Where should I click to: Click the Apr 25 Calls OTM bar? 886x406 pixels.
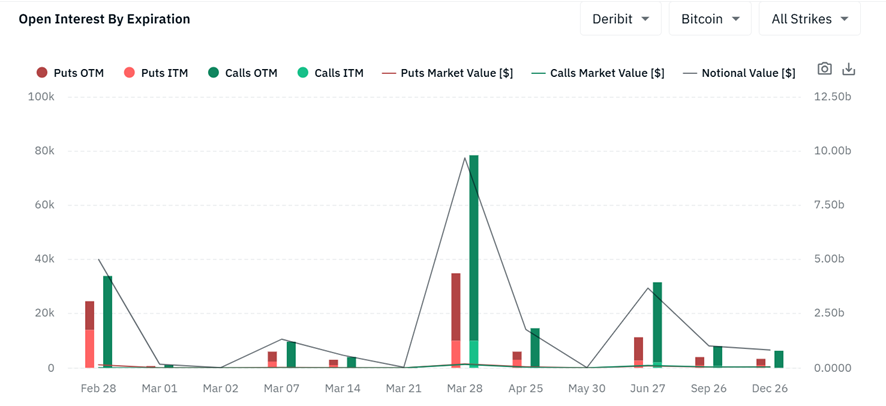pos(535,346)
